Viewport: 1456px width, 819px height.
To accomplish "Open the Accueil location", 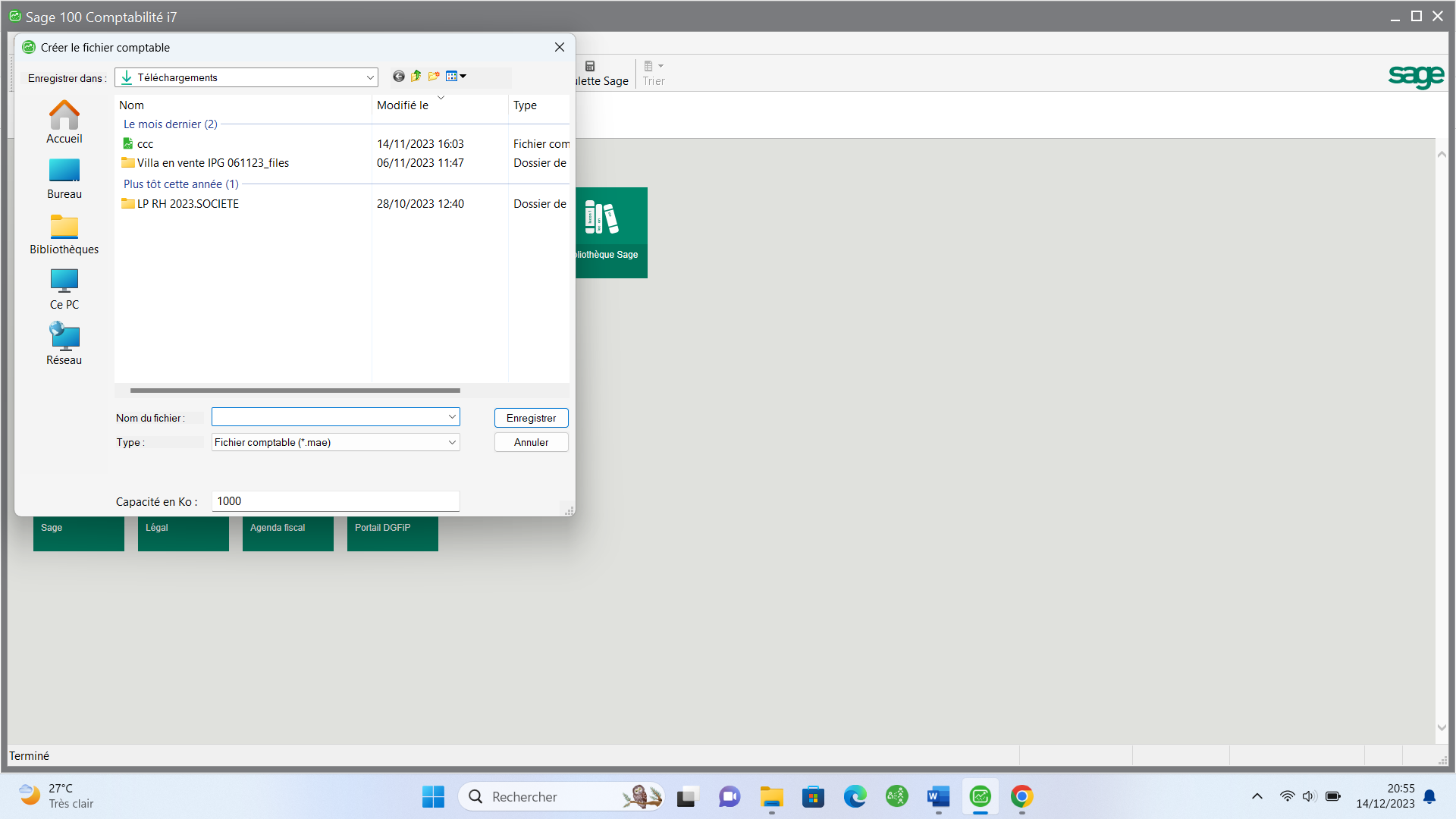I will (64, 123).
